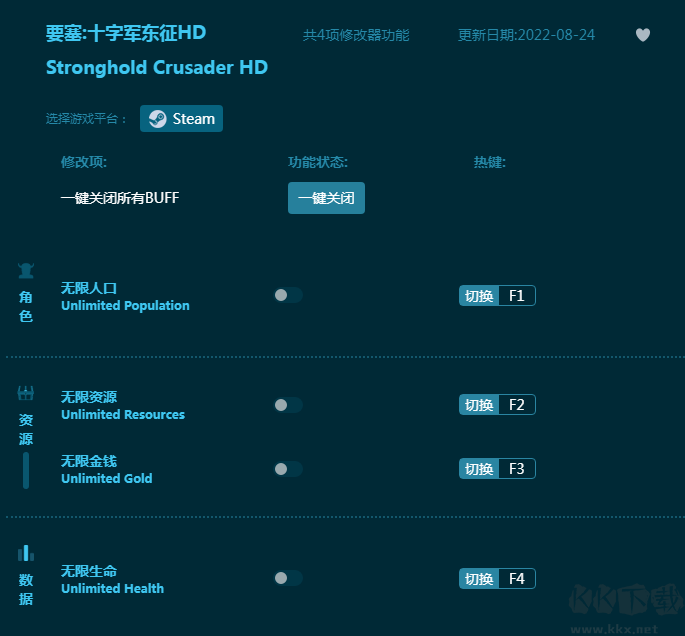Click the F3 切换 hotkey button
The image size is (685, 636).
pyautogui.click(x=497, y=469)
